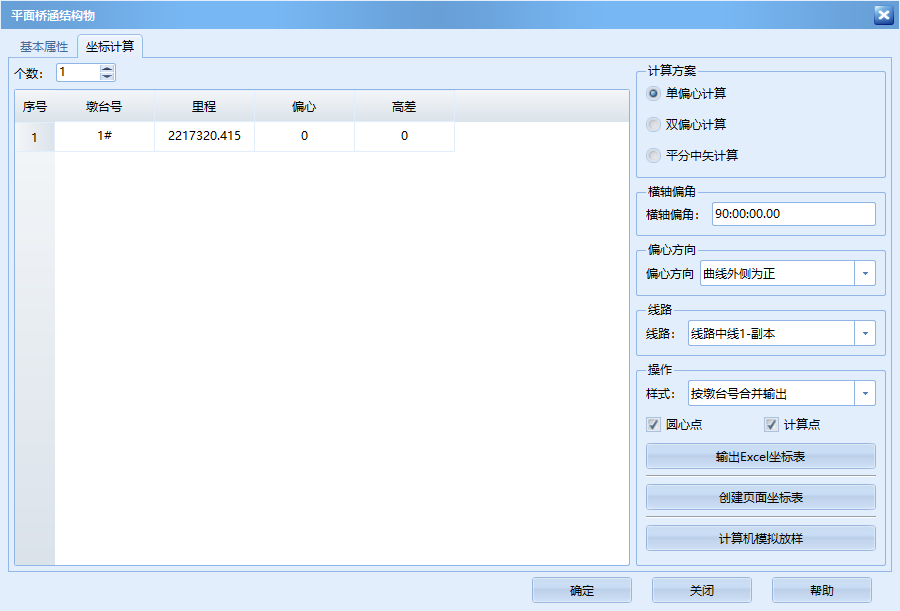Click the 输出Excel坐标表 button
The height and width of the screenshot is (611, 900).
[x=762, y=456]
